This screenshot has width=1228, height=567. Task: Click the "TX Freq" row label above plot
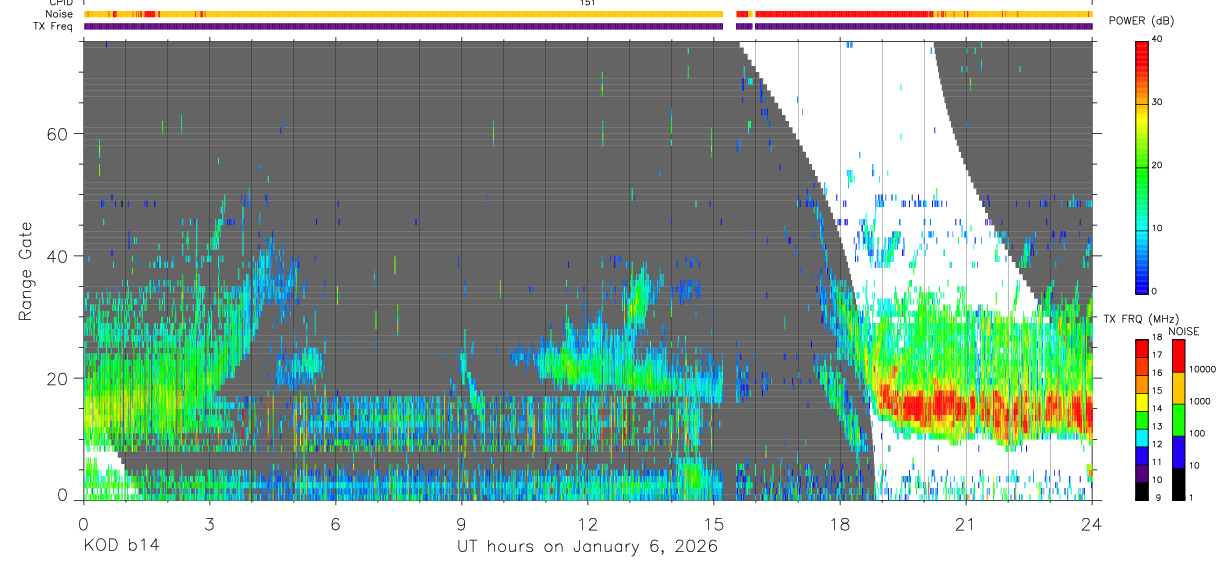(x=54, y=26)
